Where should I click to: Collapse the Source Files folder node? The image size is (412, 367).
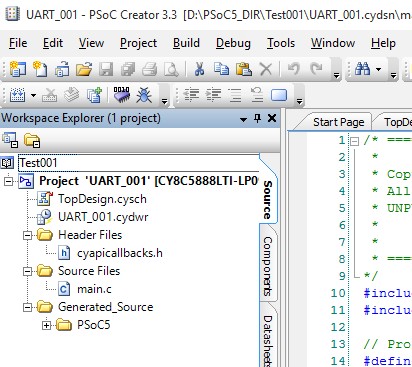(x=28, y=271)
